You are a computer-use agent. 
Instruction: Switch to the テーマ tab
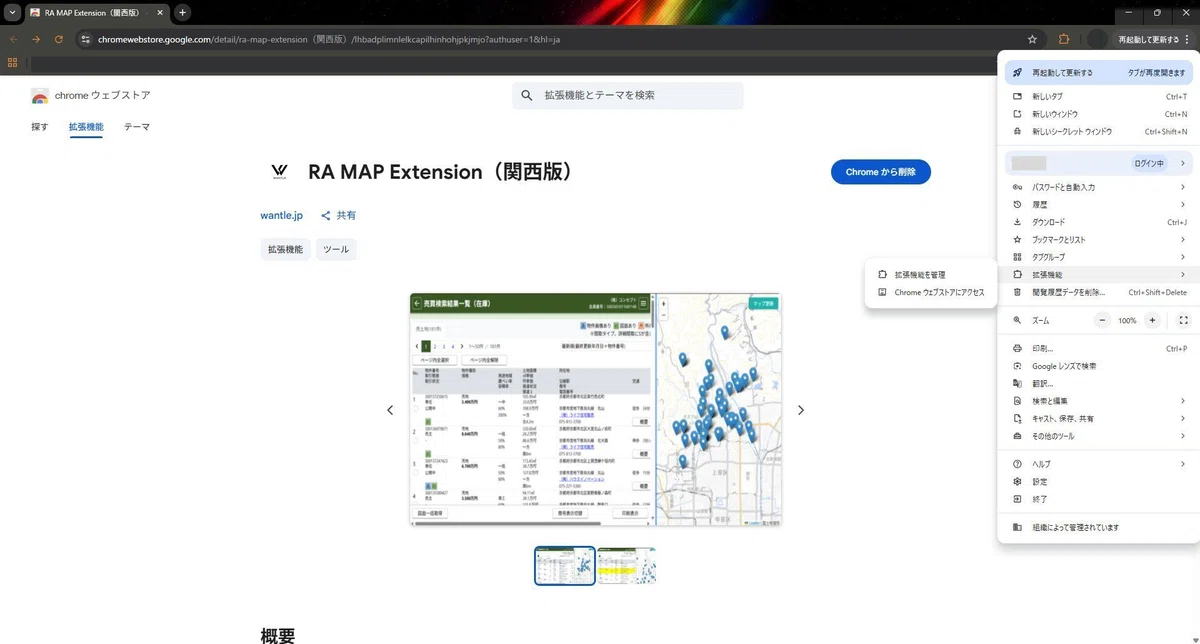pyautogui.click(x=137, y=127)
